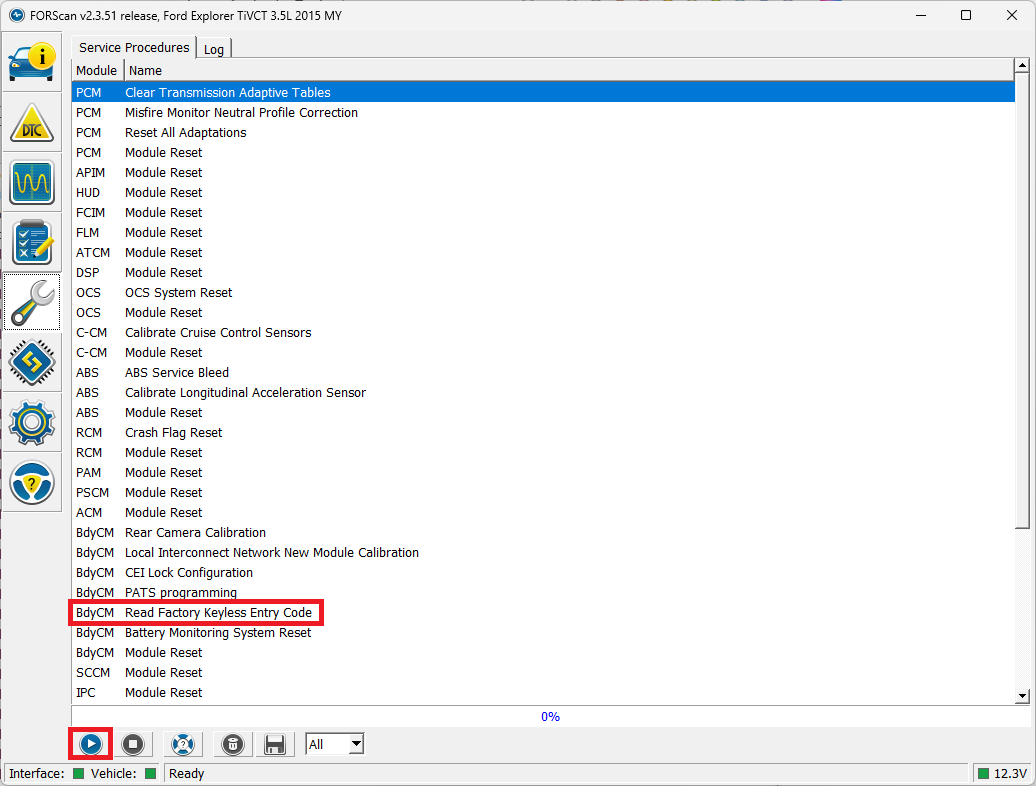Click the 12.3V battery voltage indicator

point(1003,773)
